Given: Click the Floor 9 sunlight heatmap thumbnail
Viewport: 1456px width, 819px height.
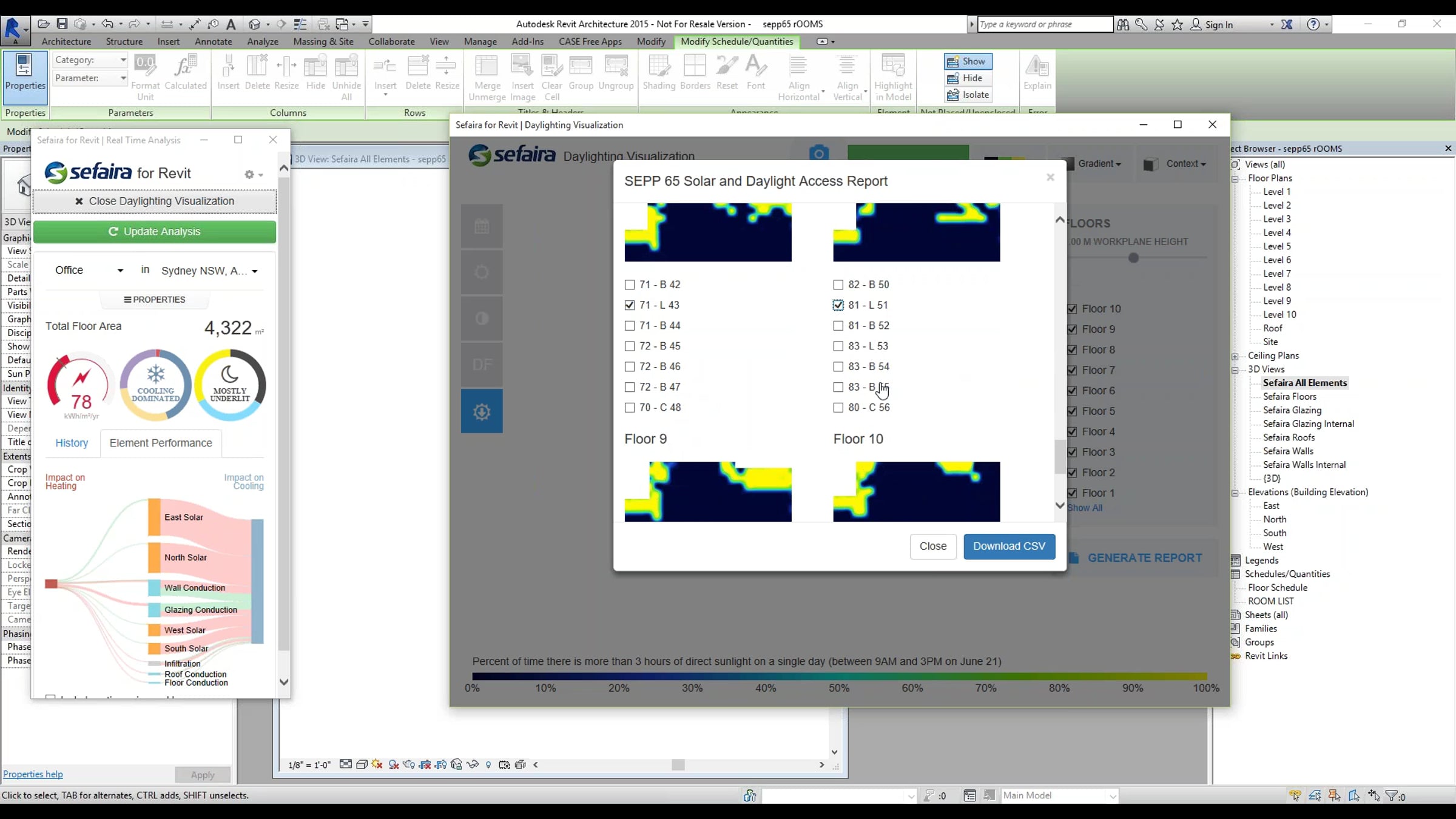Looking at the screenshot, I should tap(708, 491).
